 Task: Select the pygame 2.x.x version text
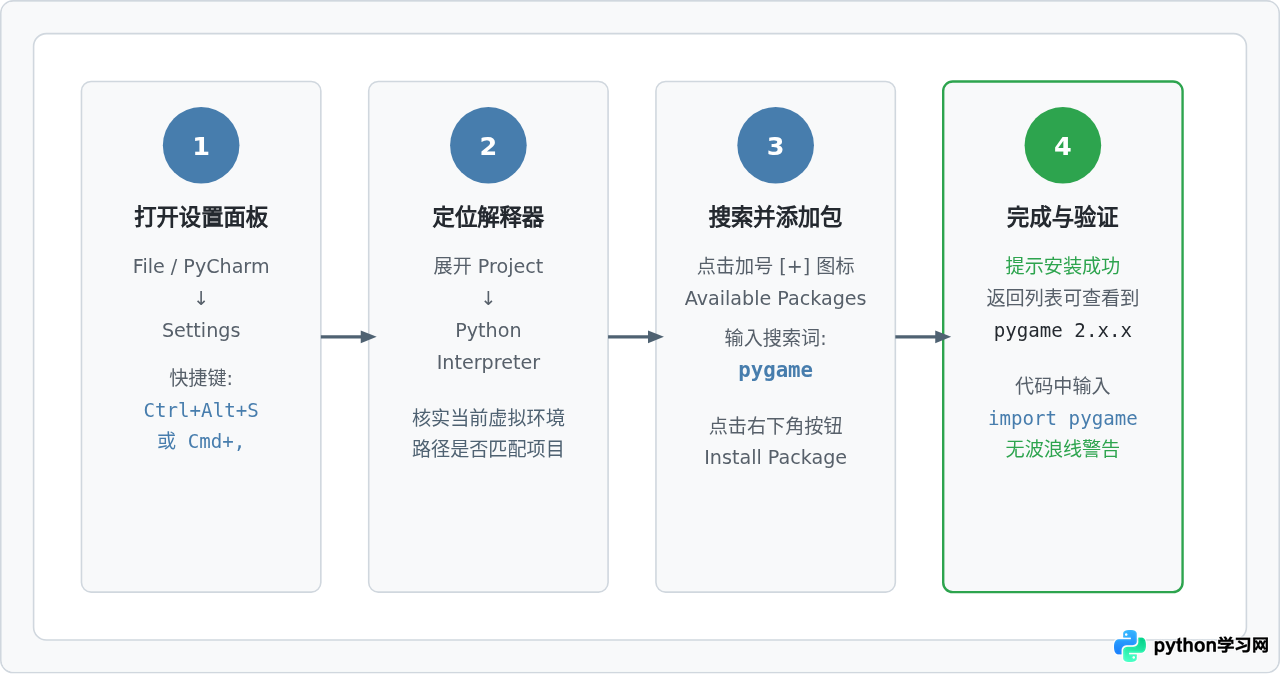click(1062, 330)
